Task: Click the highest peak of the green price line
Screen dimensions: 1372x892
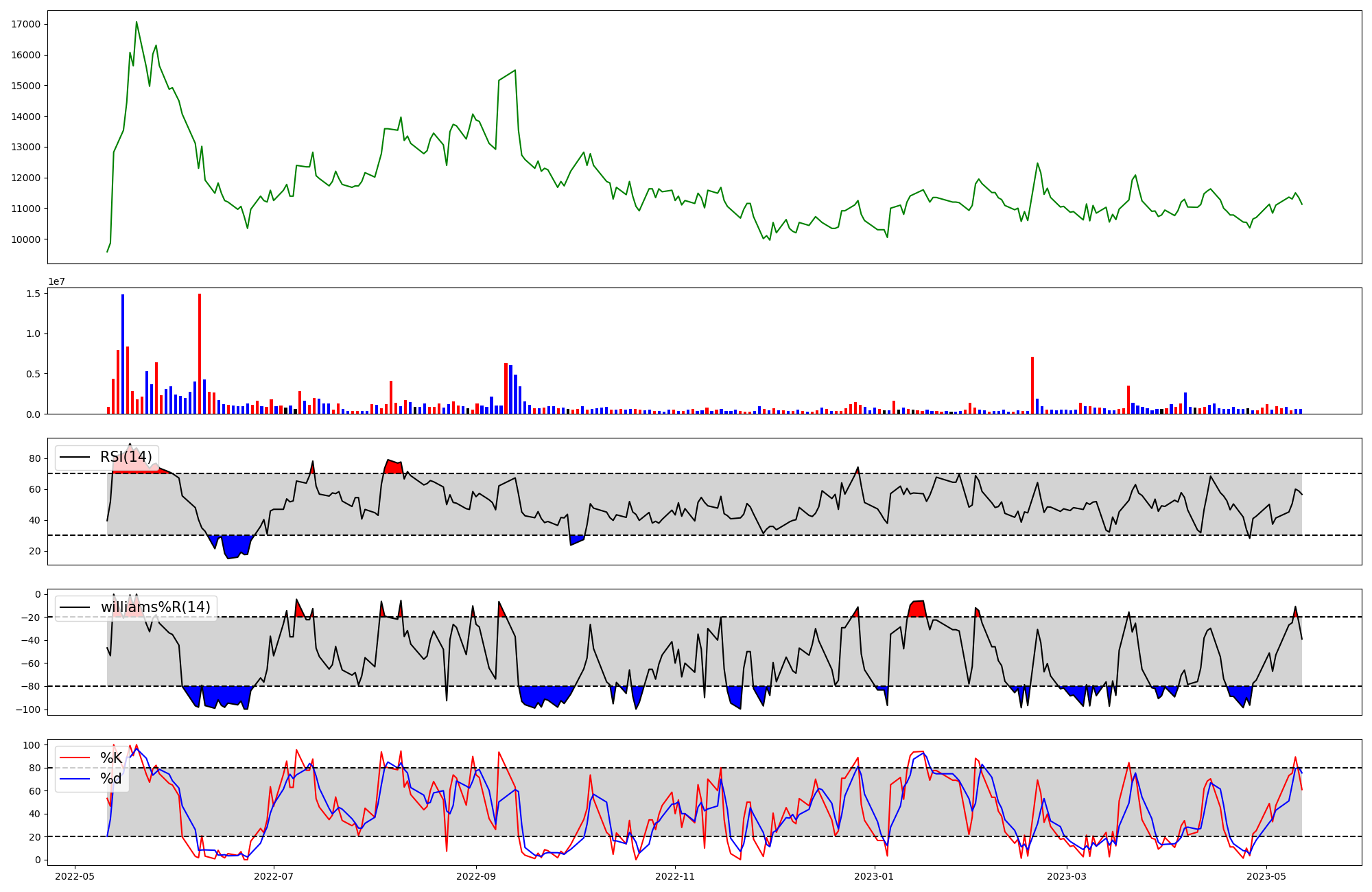Action: point(137,22)
